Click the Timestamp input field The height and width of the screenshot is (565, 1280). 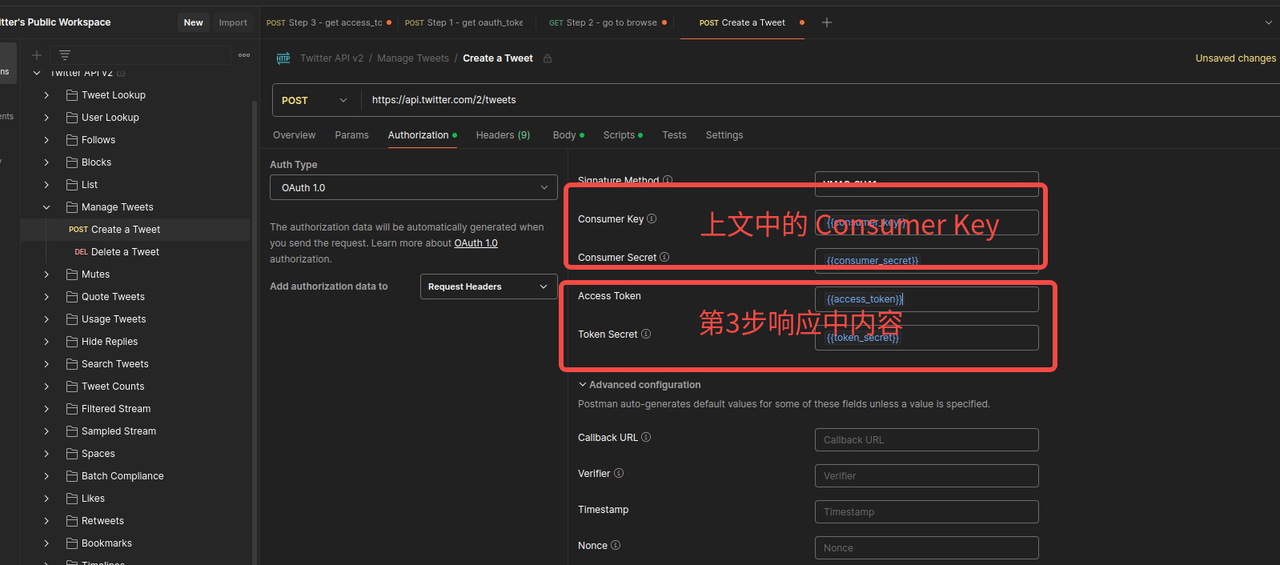point(927,511)
